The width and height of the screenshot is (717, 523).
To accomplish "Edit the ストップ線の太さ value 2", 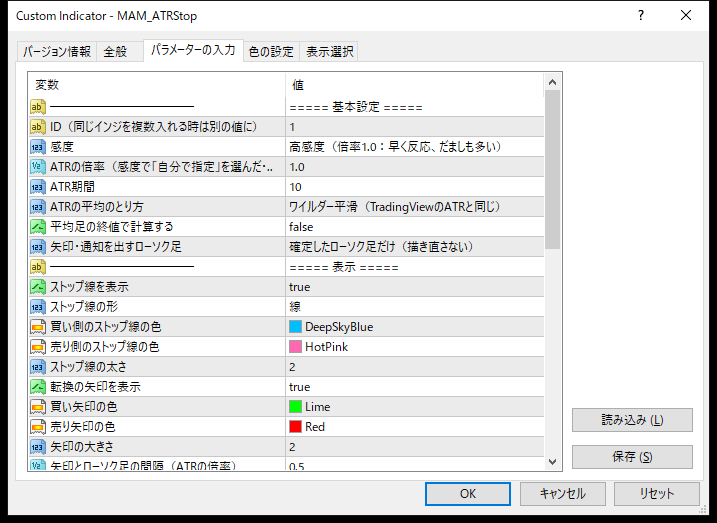I will click(x=415, y=367).
